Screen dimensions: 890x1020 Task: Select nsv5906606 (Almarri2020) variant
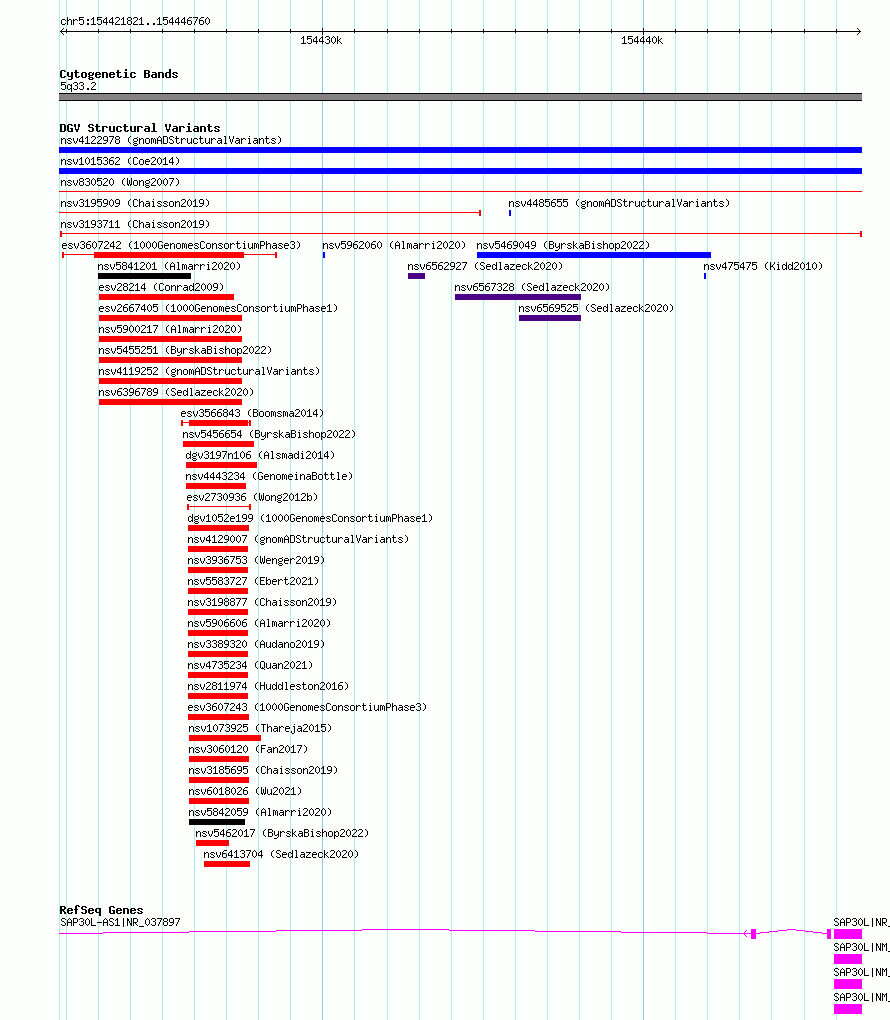pyautogui.click(x=259, y=623)
